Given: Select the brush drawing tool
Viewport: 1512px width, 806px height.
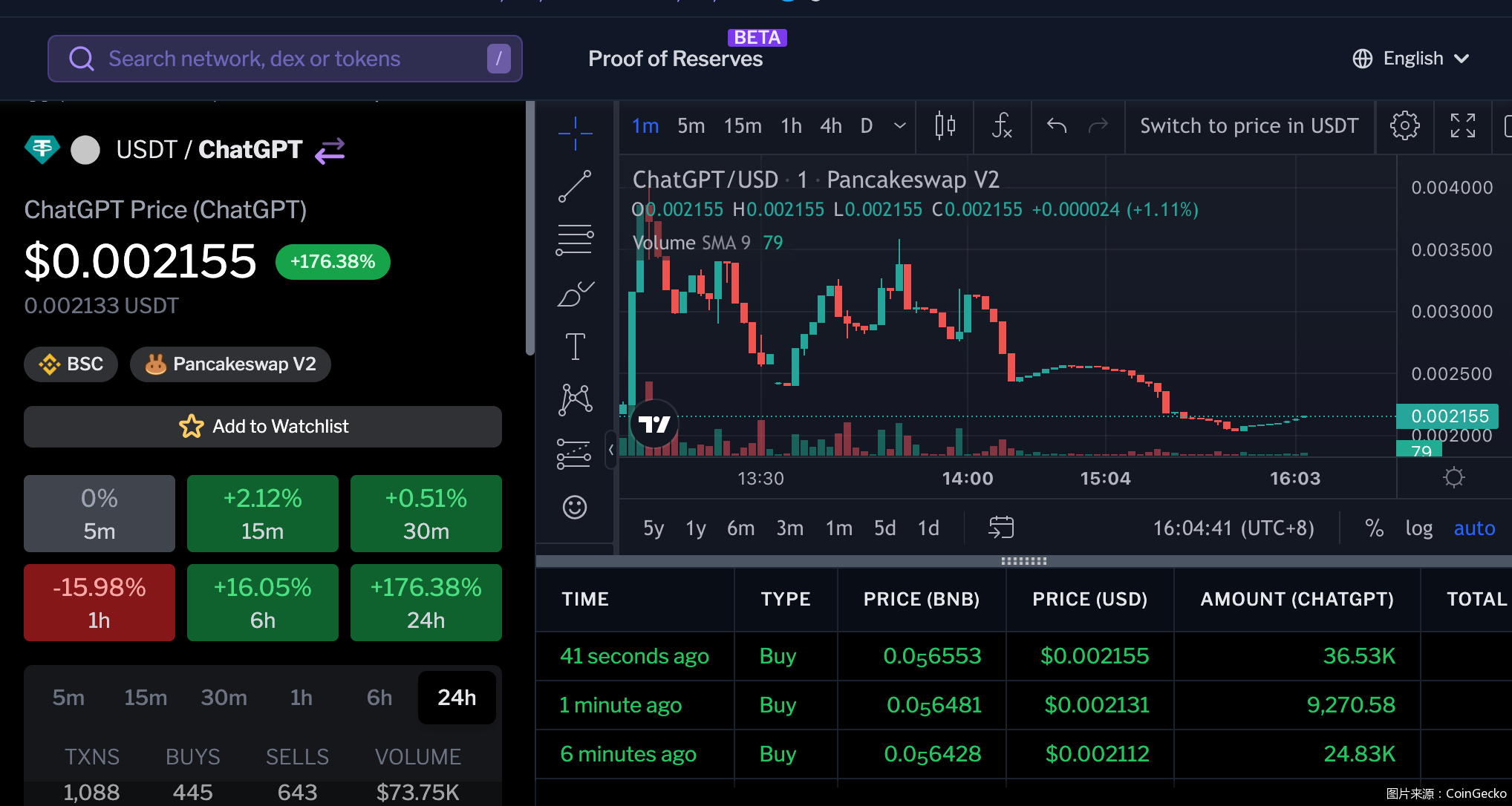Looking at the screenshot, I should coord(575,294).
